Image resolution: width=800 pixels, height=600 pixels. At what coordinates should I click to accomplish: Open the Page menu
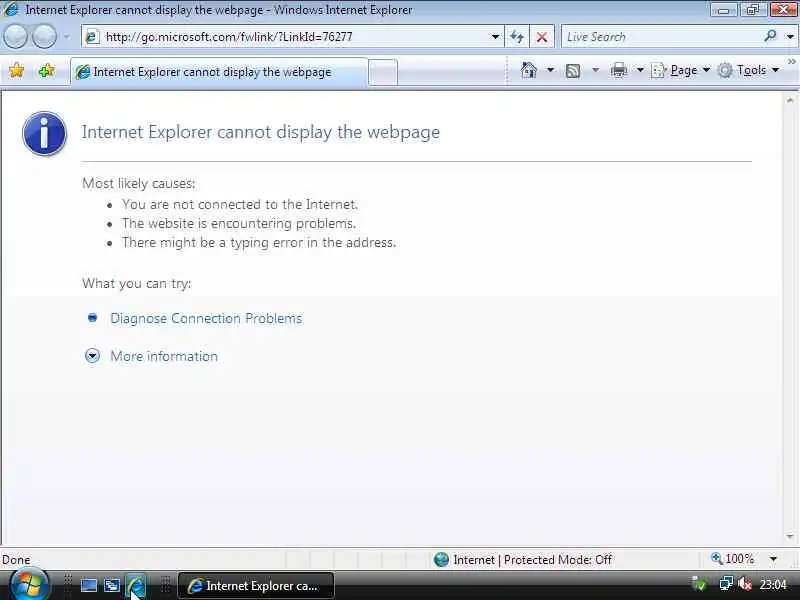point(681,70)
